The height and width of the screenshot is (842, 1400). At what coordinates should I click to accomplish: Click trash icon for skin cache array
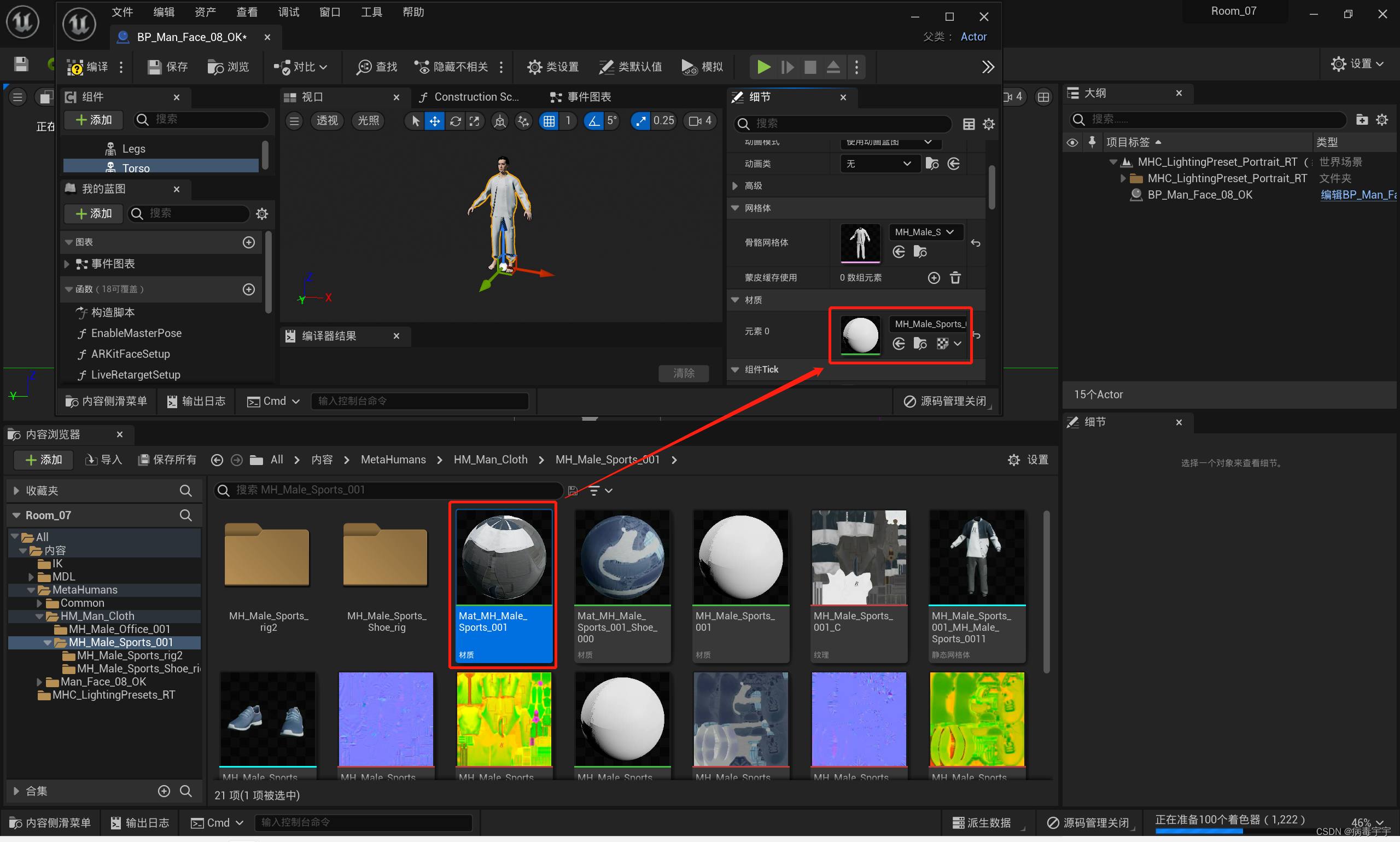point(955,277)
